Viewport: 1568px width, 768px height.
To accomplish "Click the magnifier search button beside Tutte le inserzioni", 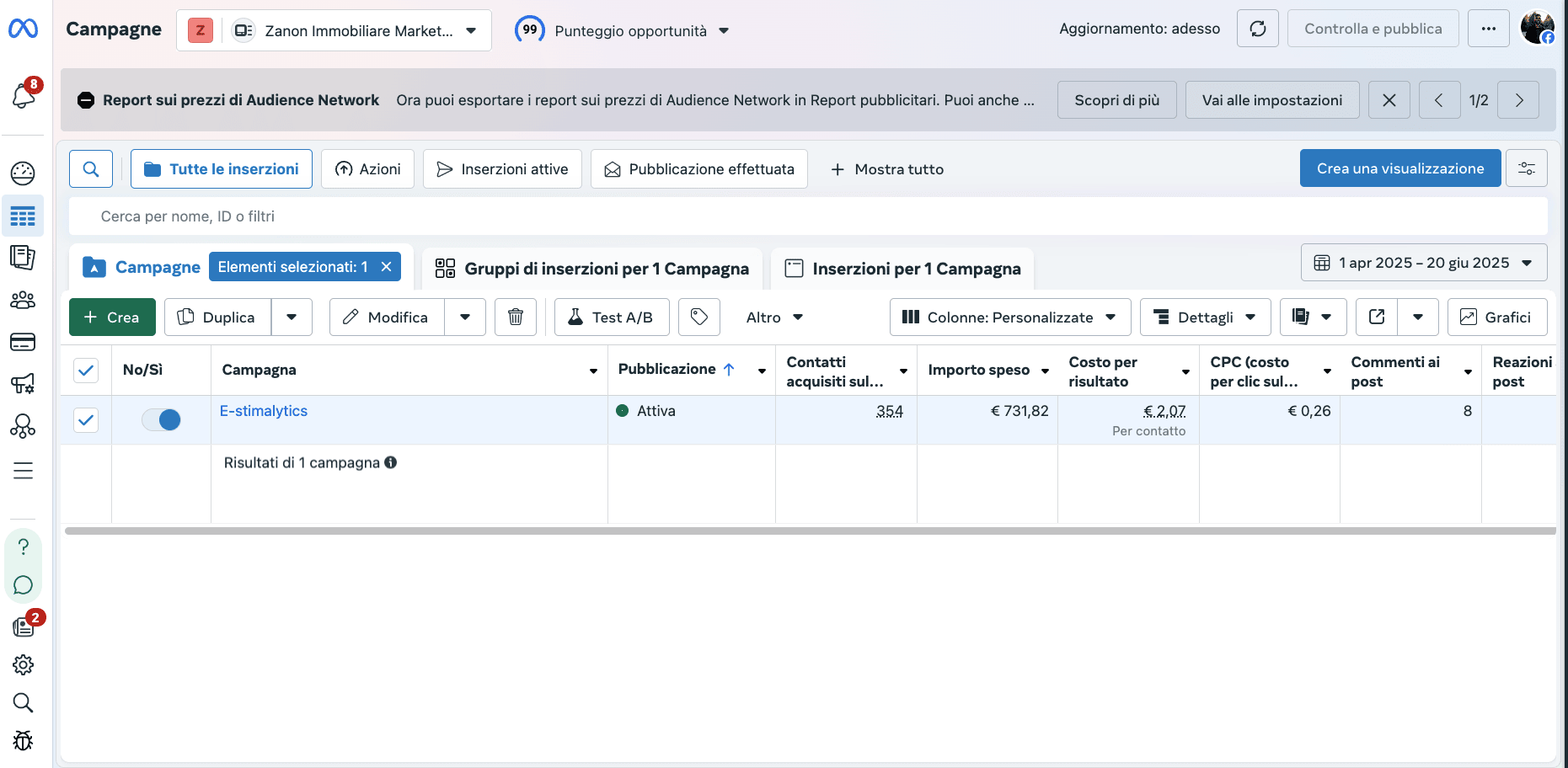I will 91,169.
